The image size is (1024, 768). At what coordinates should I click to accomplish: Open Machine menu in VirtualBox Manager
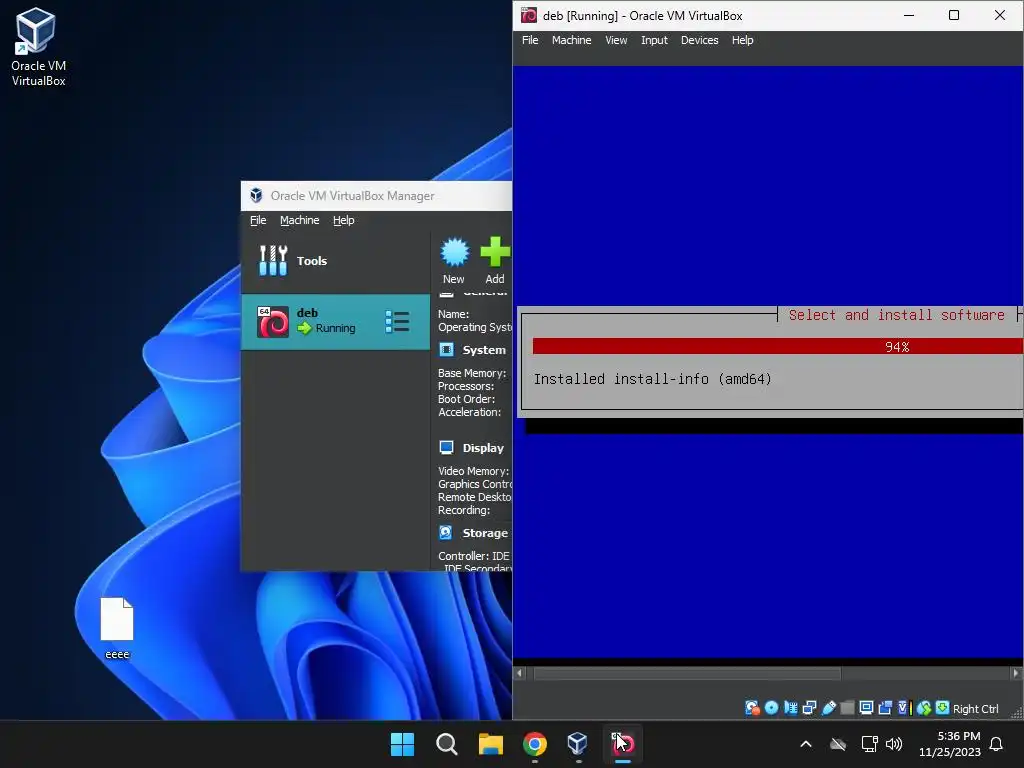click(x=300, y=220)
